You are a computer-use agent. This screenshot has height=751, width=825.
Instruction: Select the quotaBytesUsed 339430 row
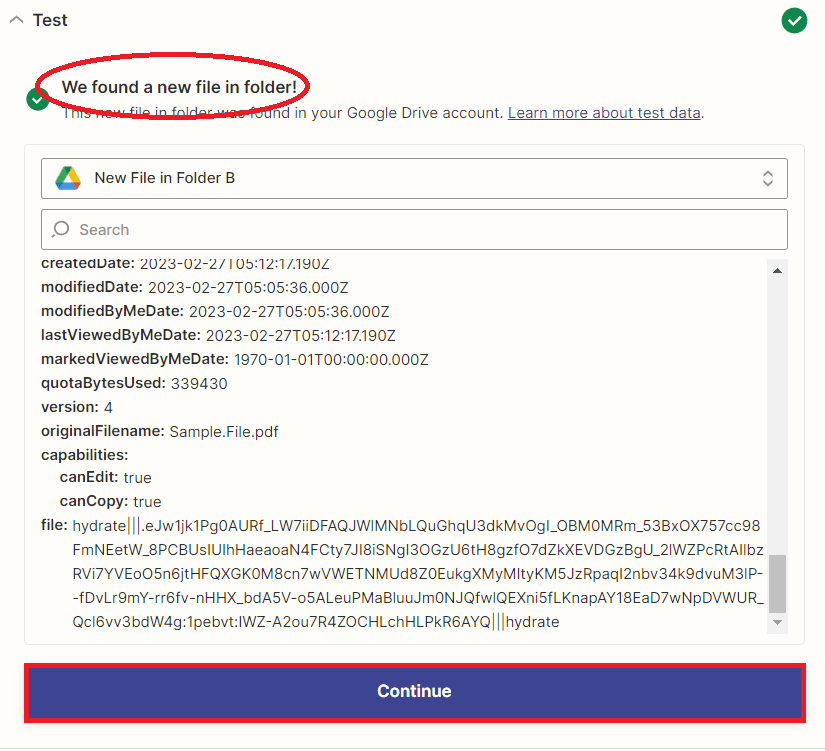(x=134, y=383)
